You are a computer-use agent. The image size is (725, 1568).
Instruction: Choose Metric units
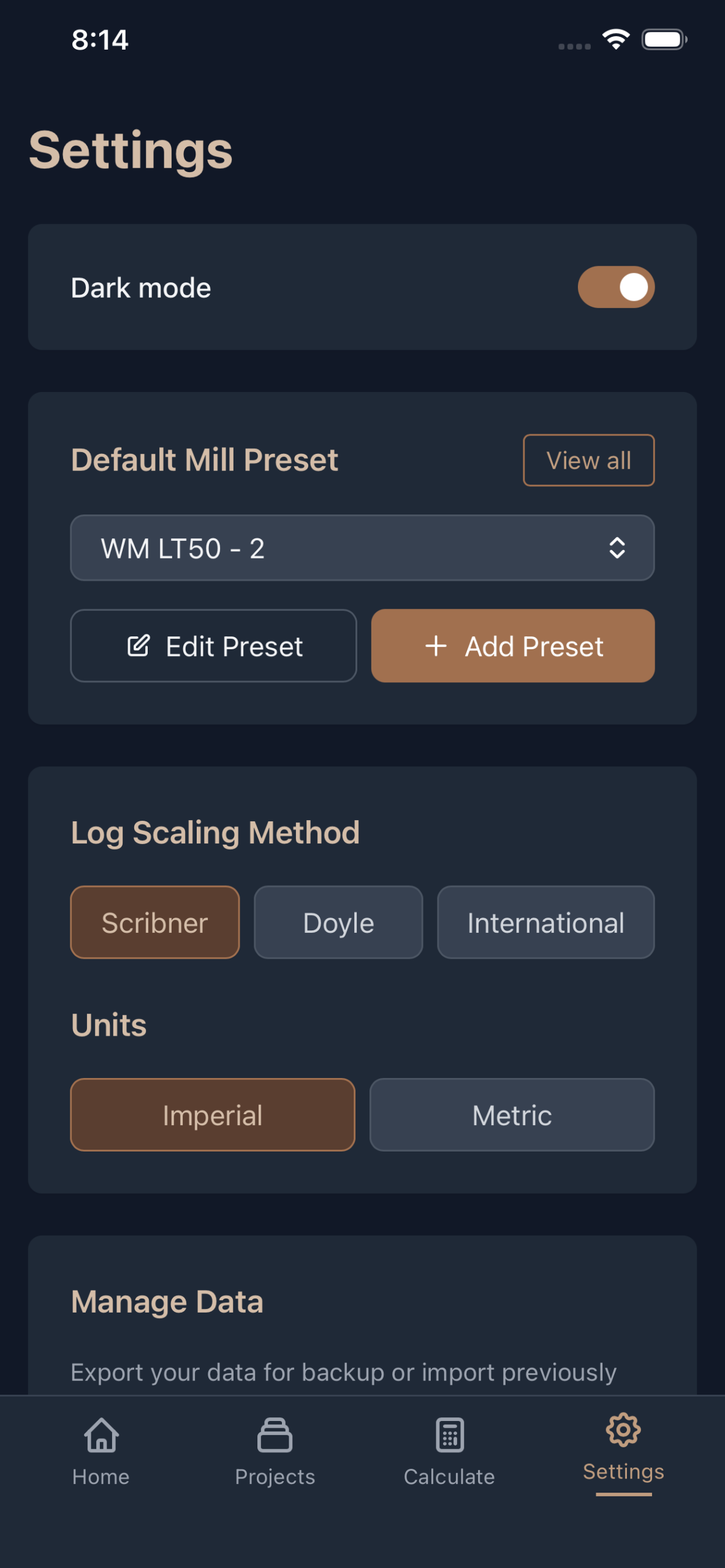pos(512,1114)
